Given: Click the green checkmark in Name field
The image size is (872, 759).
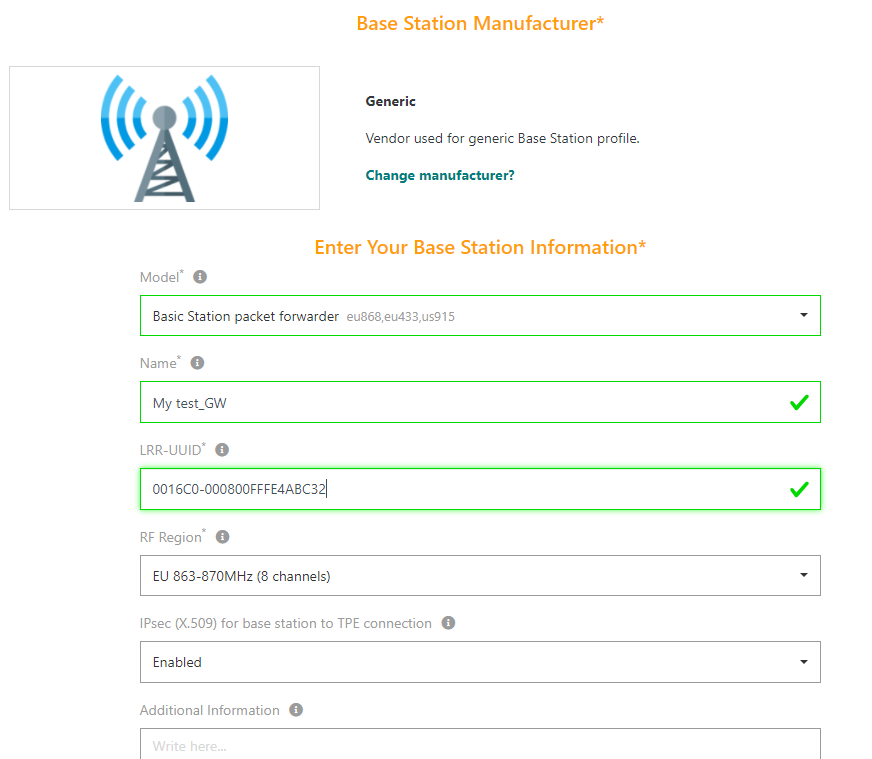Looking at the screenshot, I should [798, 403].
